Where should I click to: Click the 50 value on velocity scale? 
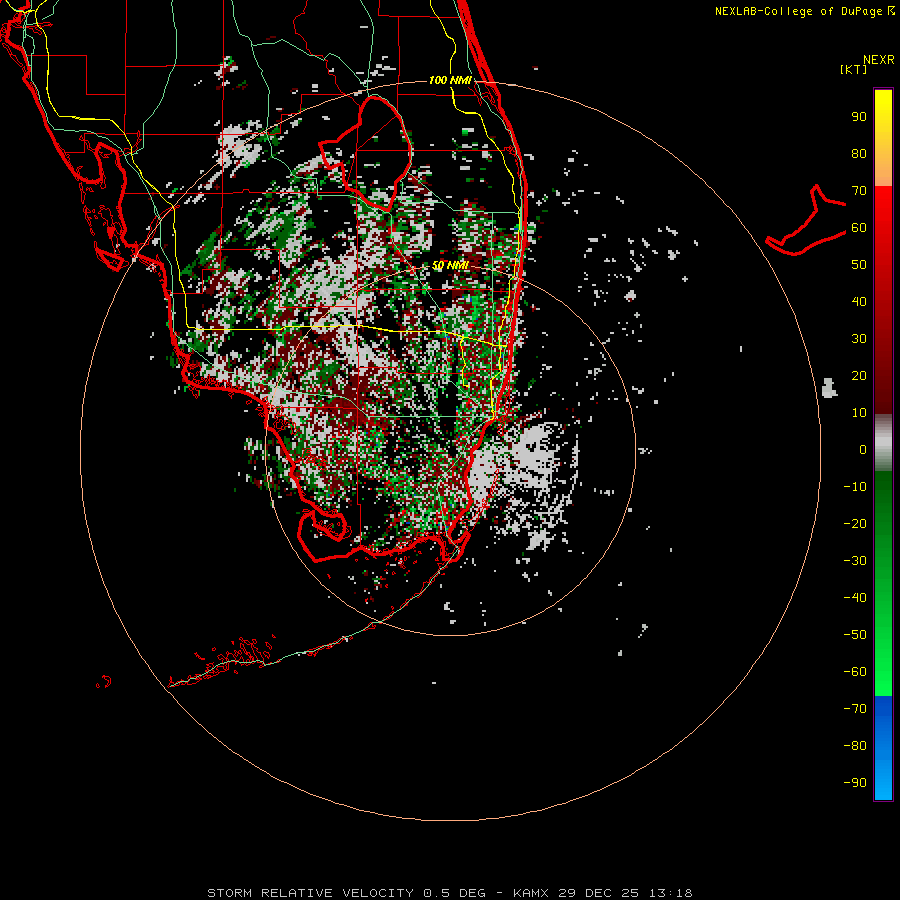pyautogui.click(x=859, y=265)
